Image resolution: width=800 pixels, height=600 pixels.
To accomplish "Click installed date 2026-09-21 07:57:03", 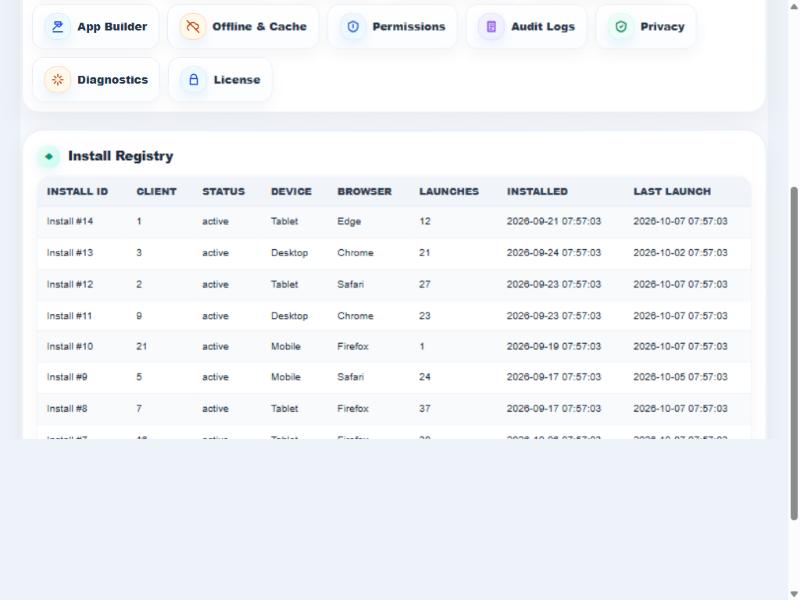I will [554, 221].
